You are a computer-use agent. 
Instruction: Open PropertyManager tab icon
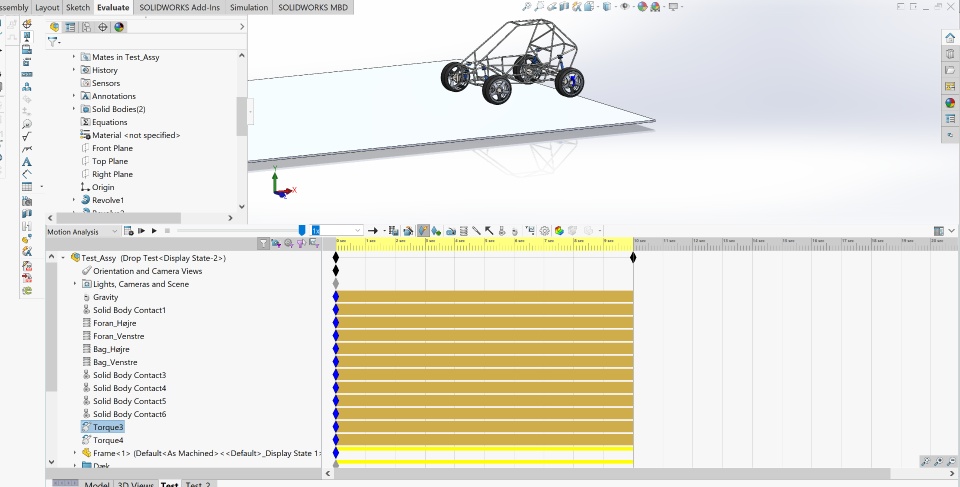[x=70, y=27]
